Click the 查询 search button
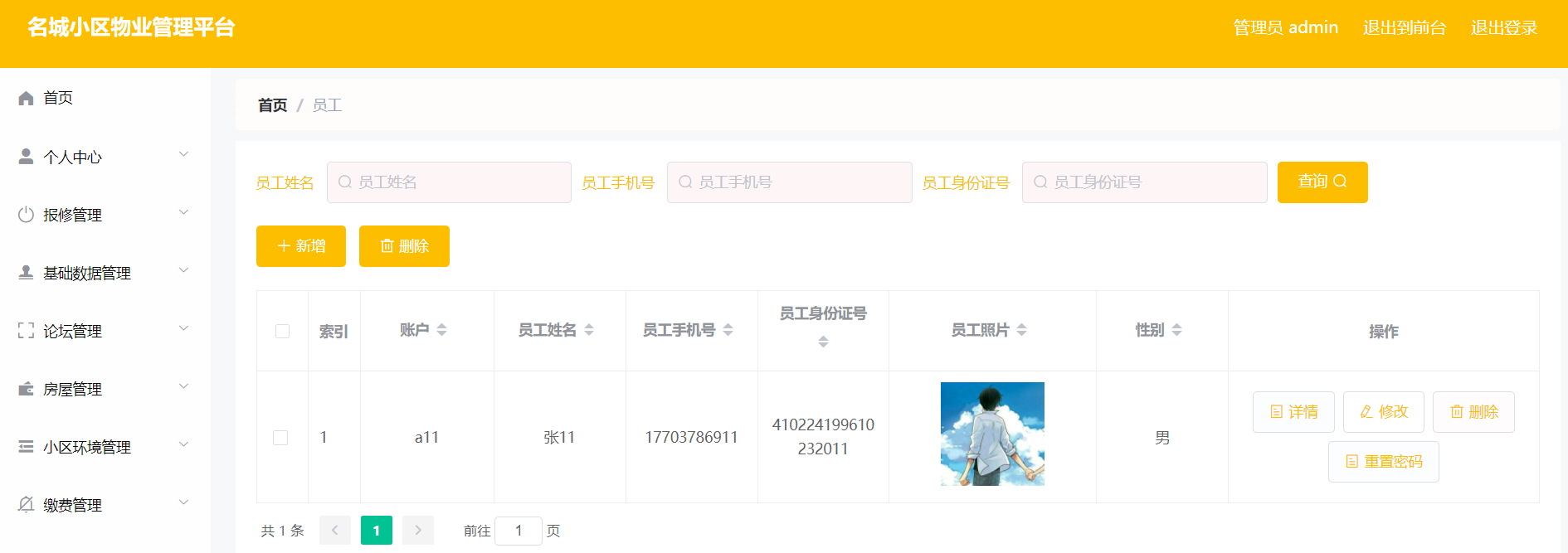This screenshot has width=1568, height=553. point(1322,182)
